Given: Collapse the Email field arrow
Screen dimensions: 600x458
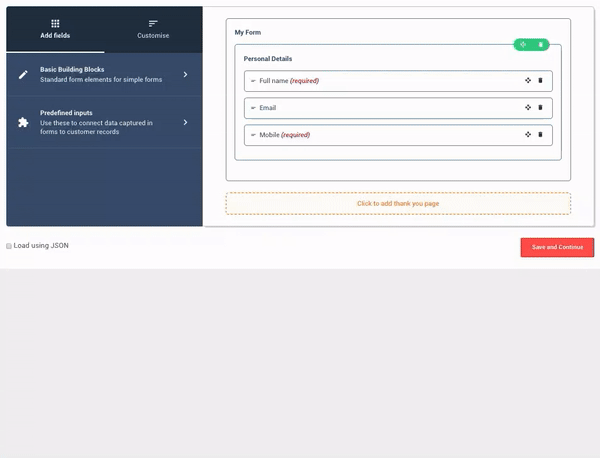Looking at the screenshot, I should (x=253, y=108).
